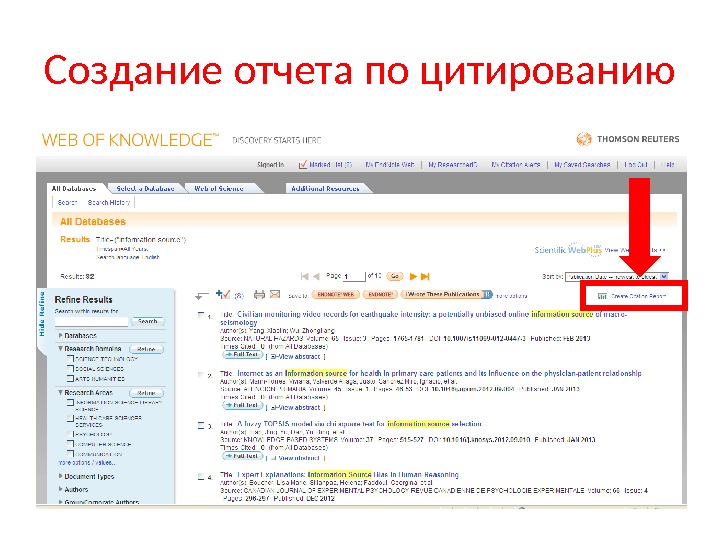
Task: Jump to last results page arrow
Action: pos(425,276)
